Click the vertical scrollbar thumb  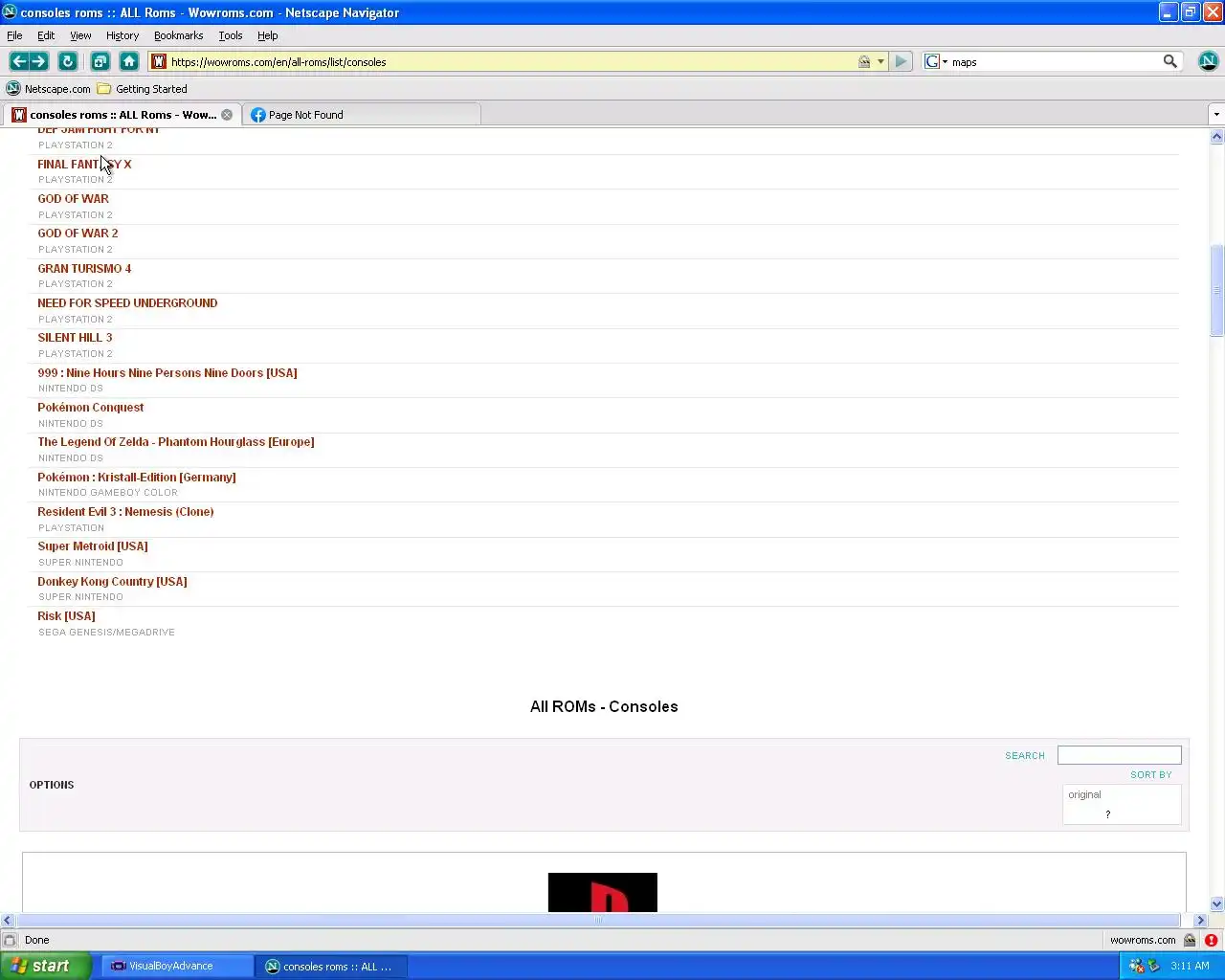[1217, 291]
